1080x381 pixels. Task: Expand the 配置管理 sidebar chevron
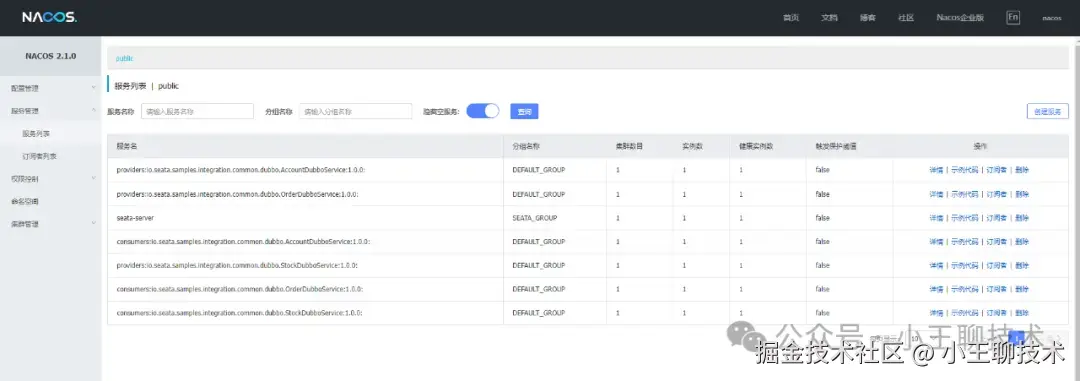pyautogui.click(x=94, y=87)
